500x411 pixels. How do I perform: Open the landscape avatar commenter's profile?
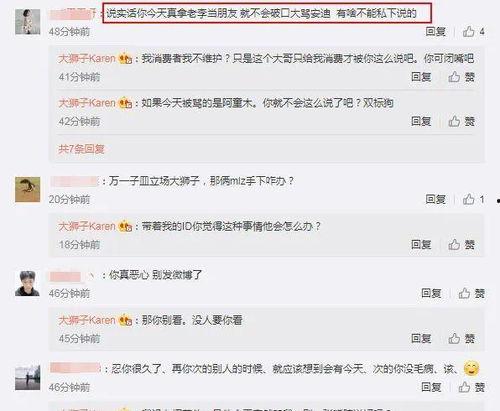[x=28, y=378]
